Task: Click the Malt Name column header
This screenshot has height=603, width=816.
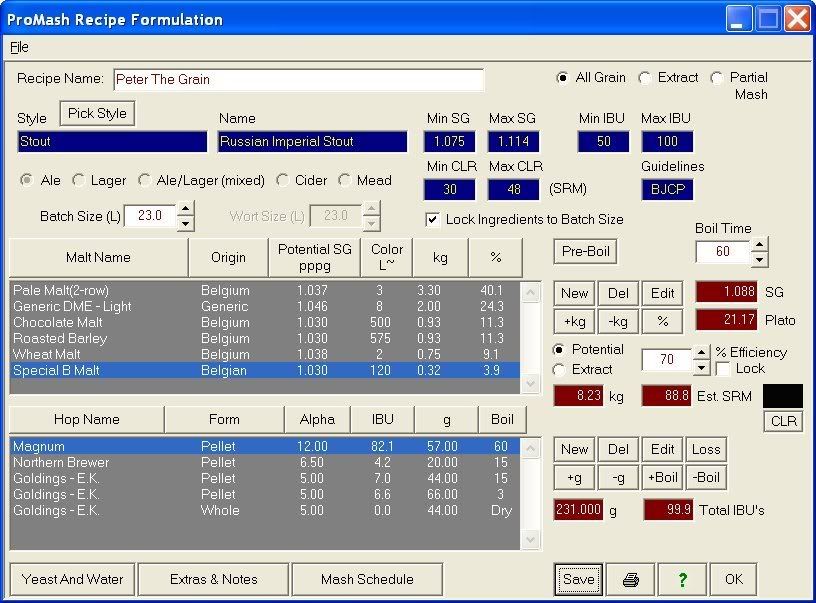Action: pyautogui.click(x=98, y=258)
